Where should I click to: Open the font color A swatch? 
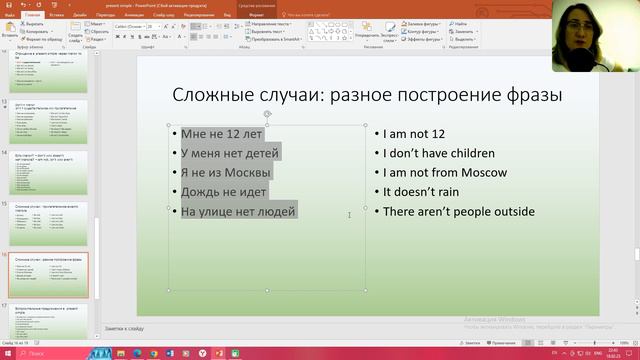(x=179, y=37)
